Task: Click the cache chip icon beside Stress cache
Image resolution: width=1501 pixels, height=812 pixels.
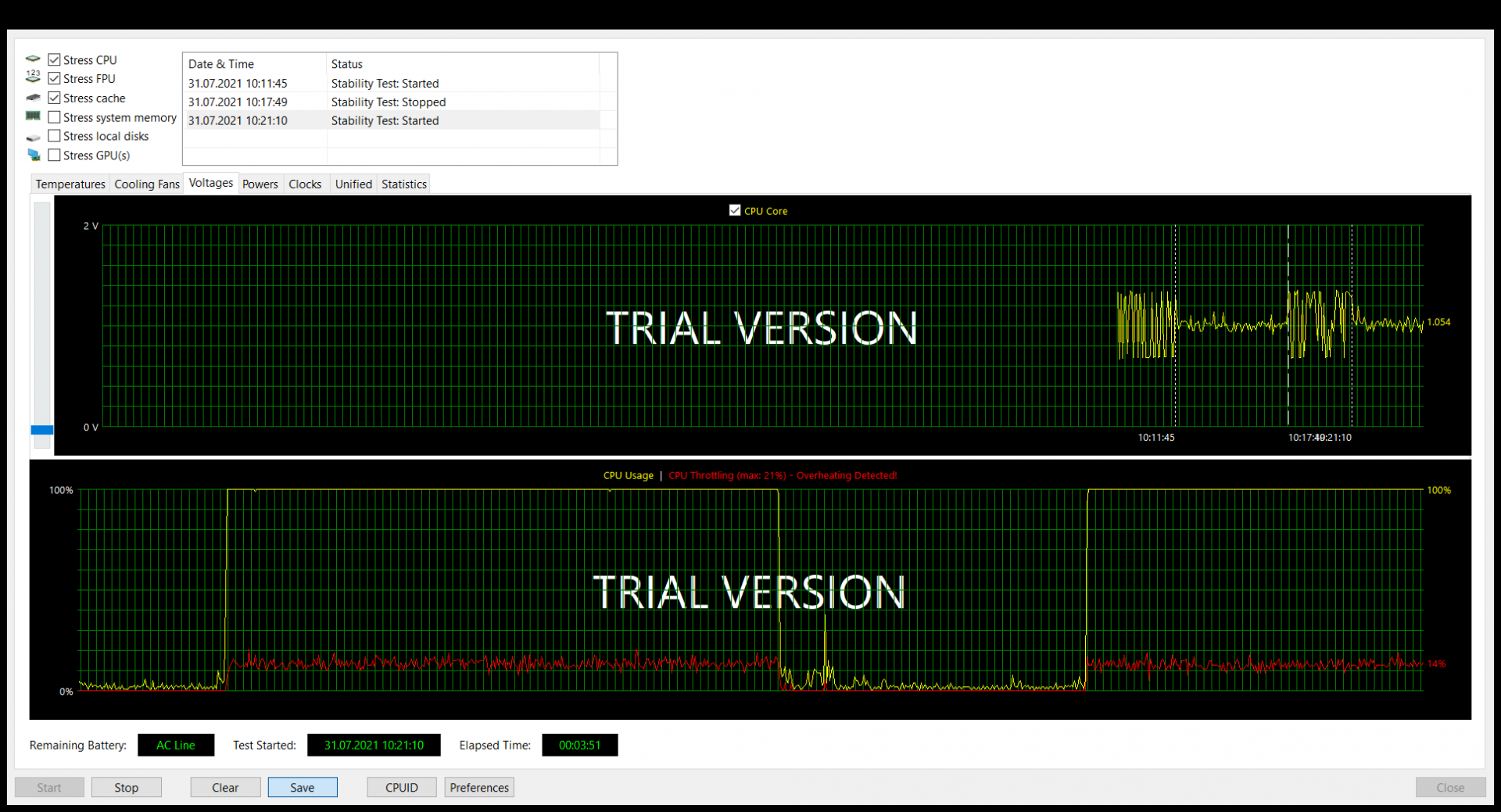Action: pos(33,98)
